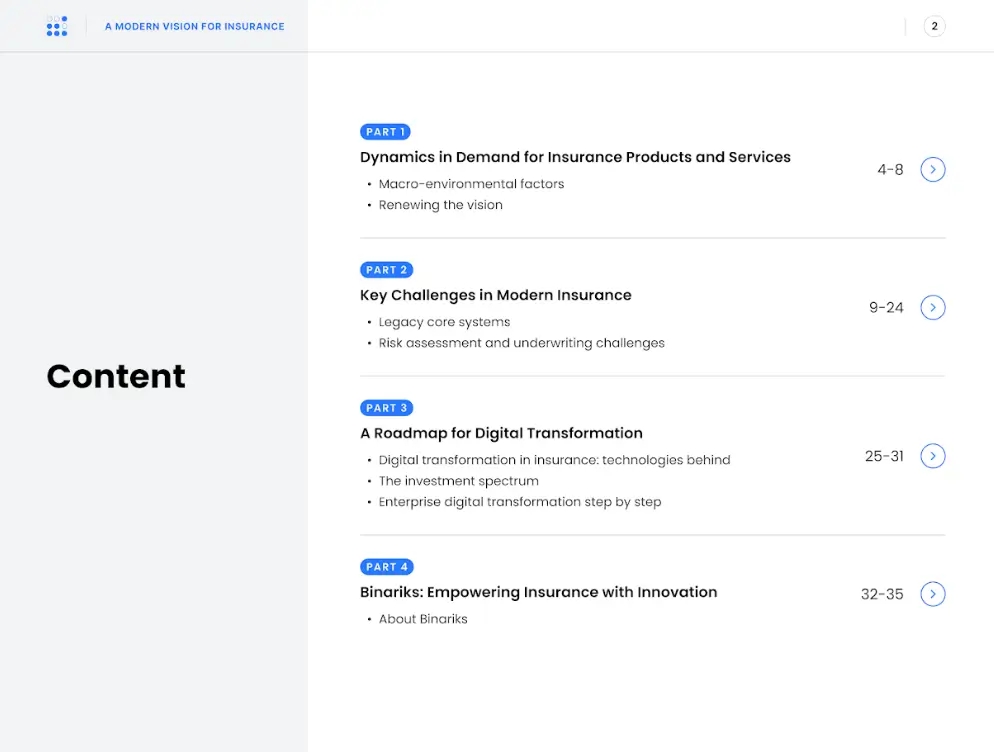Click the header title A Modern Vision for Insurance
Viewport: 994px width, 752px height.
tap(194, 26)
